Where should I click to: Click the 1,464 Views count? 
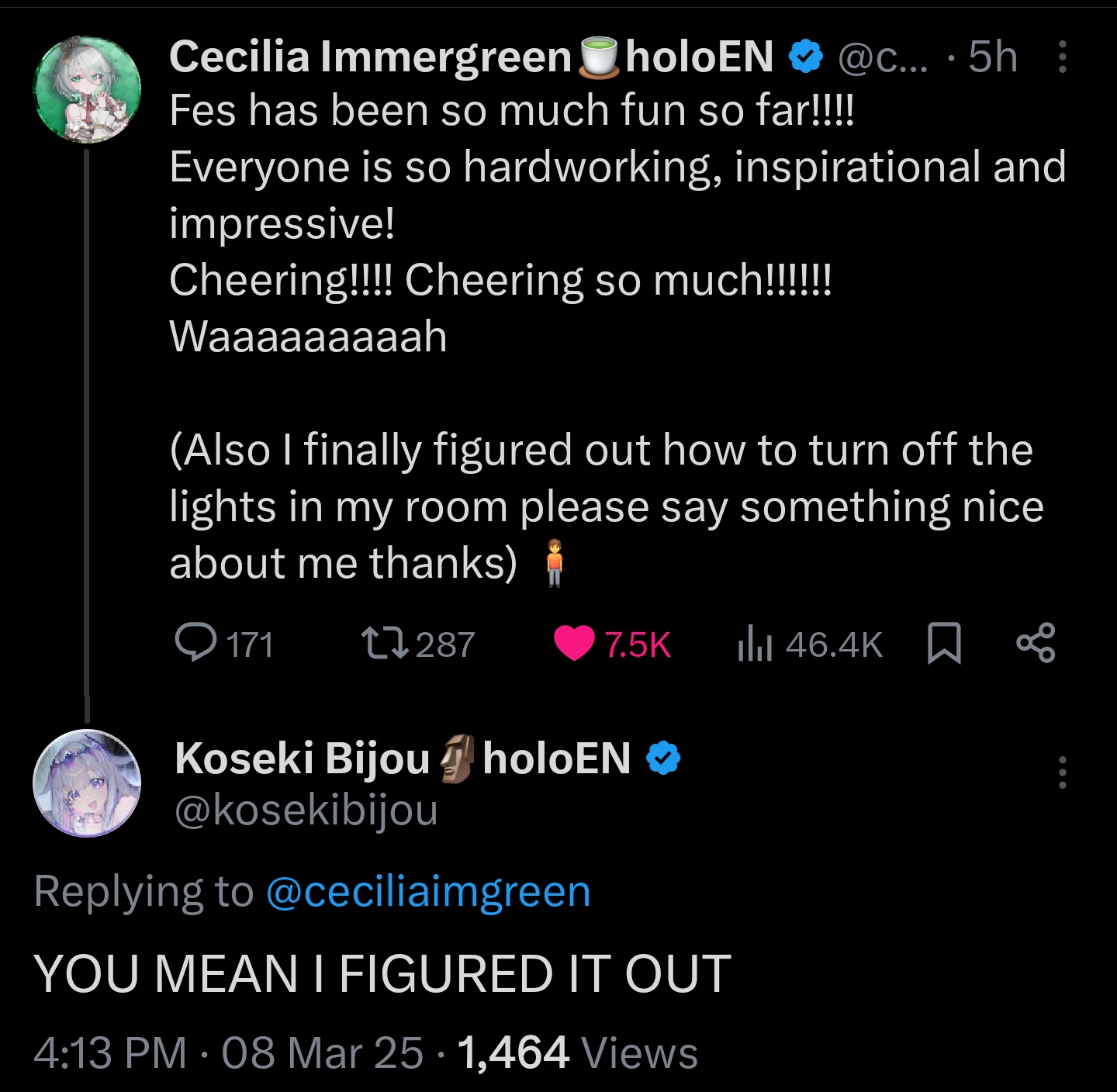pyautogui.click(x=578, y=1053)
